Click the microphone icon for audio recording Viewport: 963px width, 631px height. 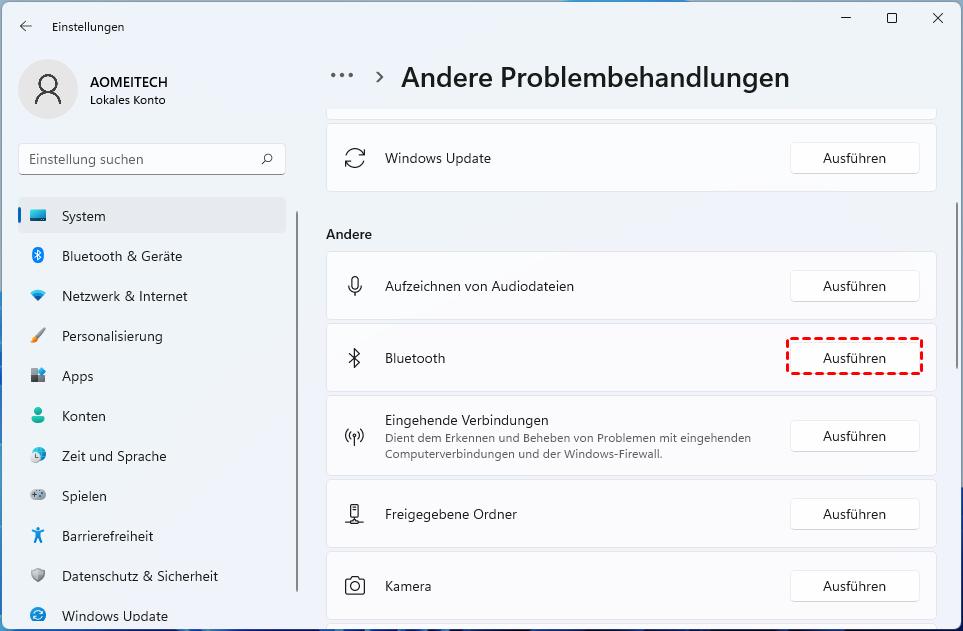(355, 286)
